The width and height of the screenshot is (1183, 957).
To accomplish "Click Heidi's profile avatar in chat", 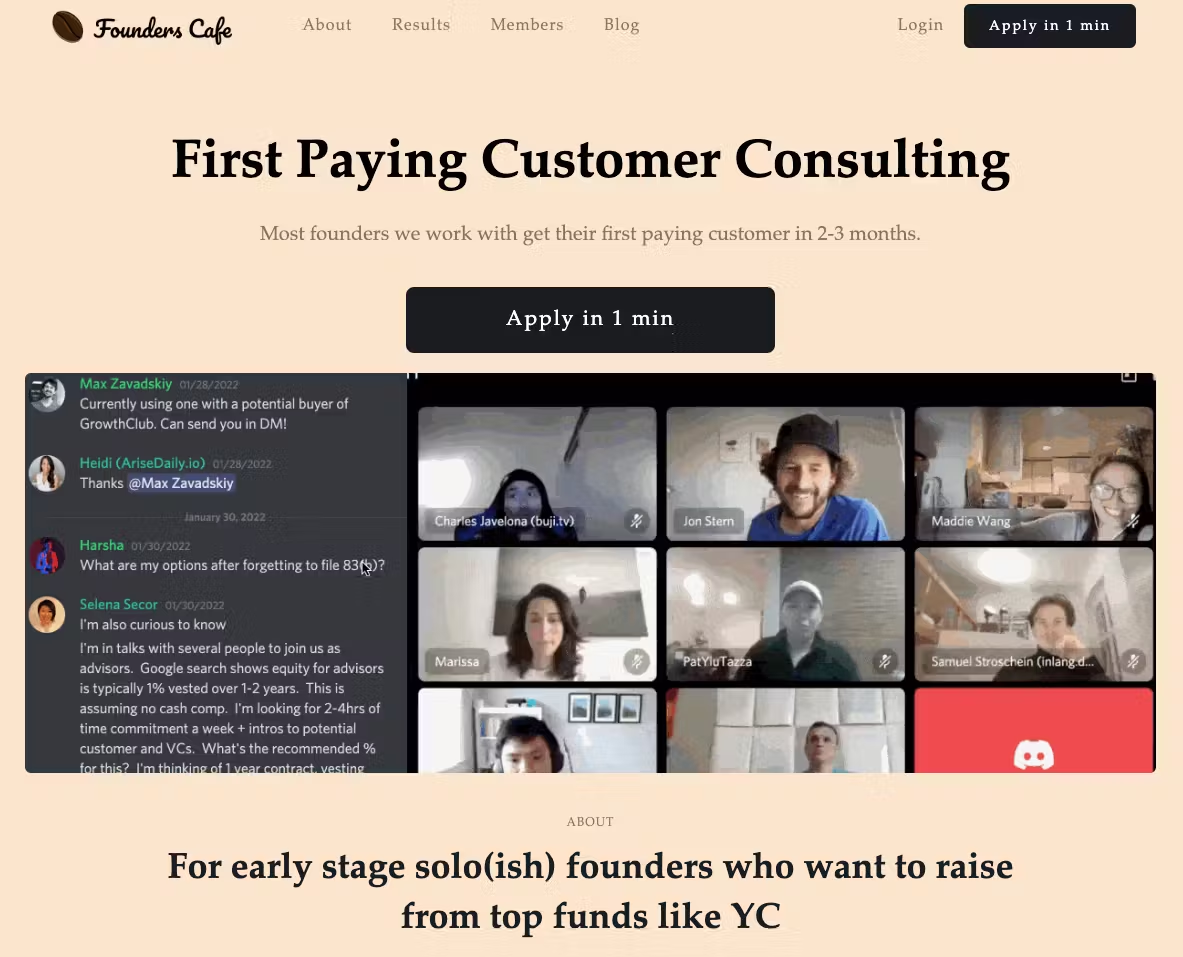I will click(47, 473).
